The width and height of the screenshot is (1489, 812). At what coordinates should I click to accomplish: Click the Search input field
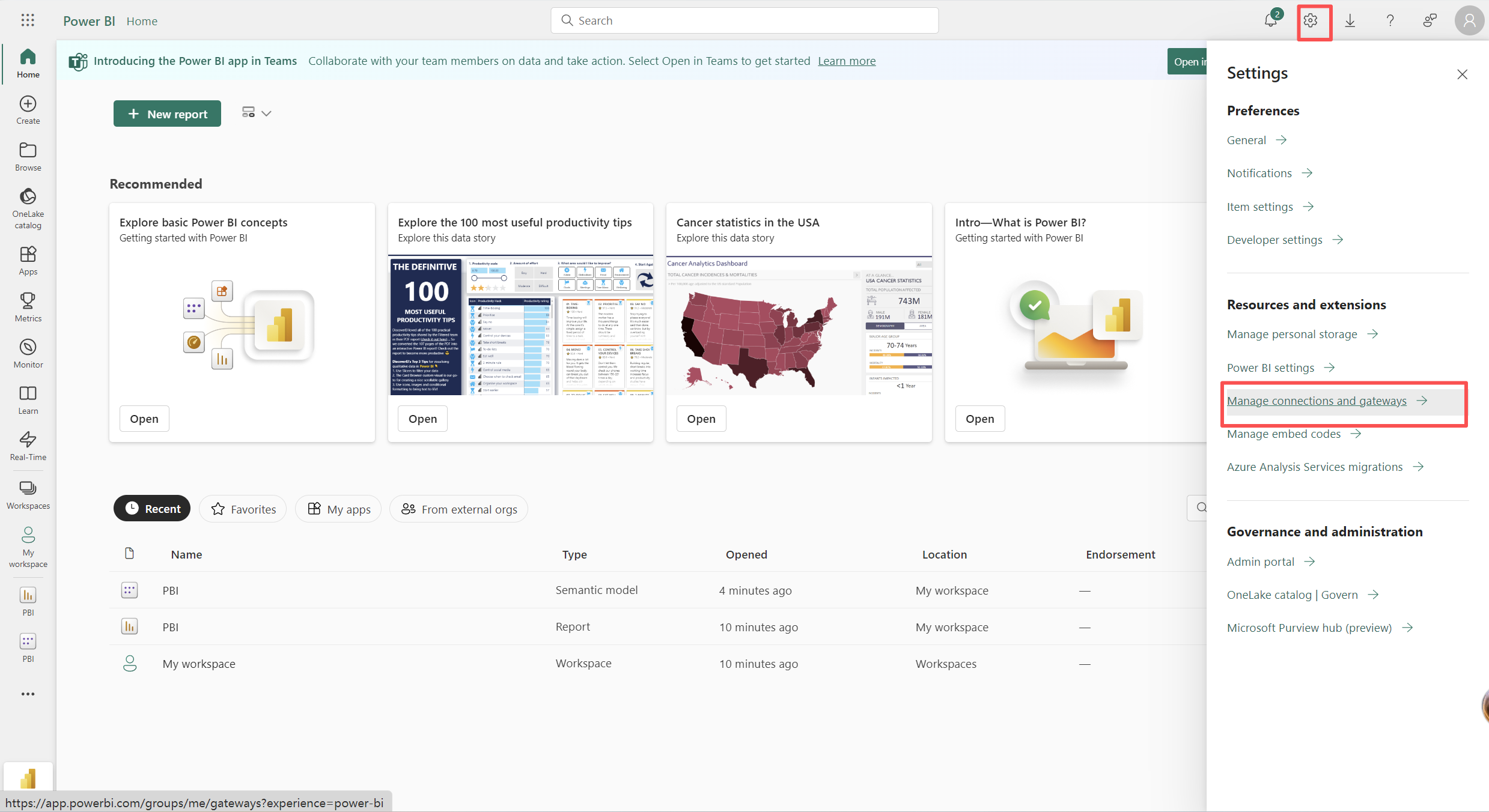[744, 20]
